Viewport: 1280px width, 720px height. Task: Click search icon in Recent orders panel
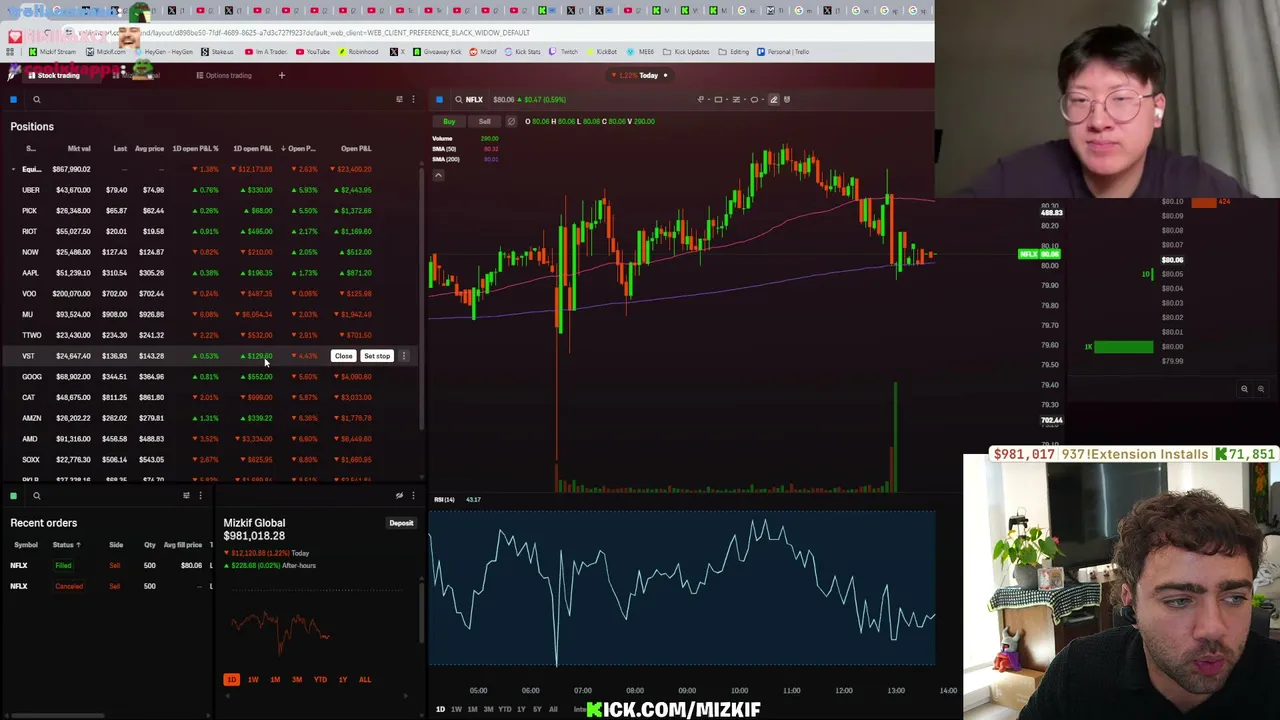click(36, 496)
